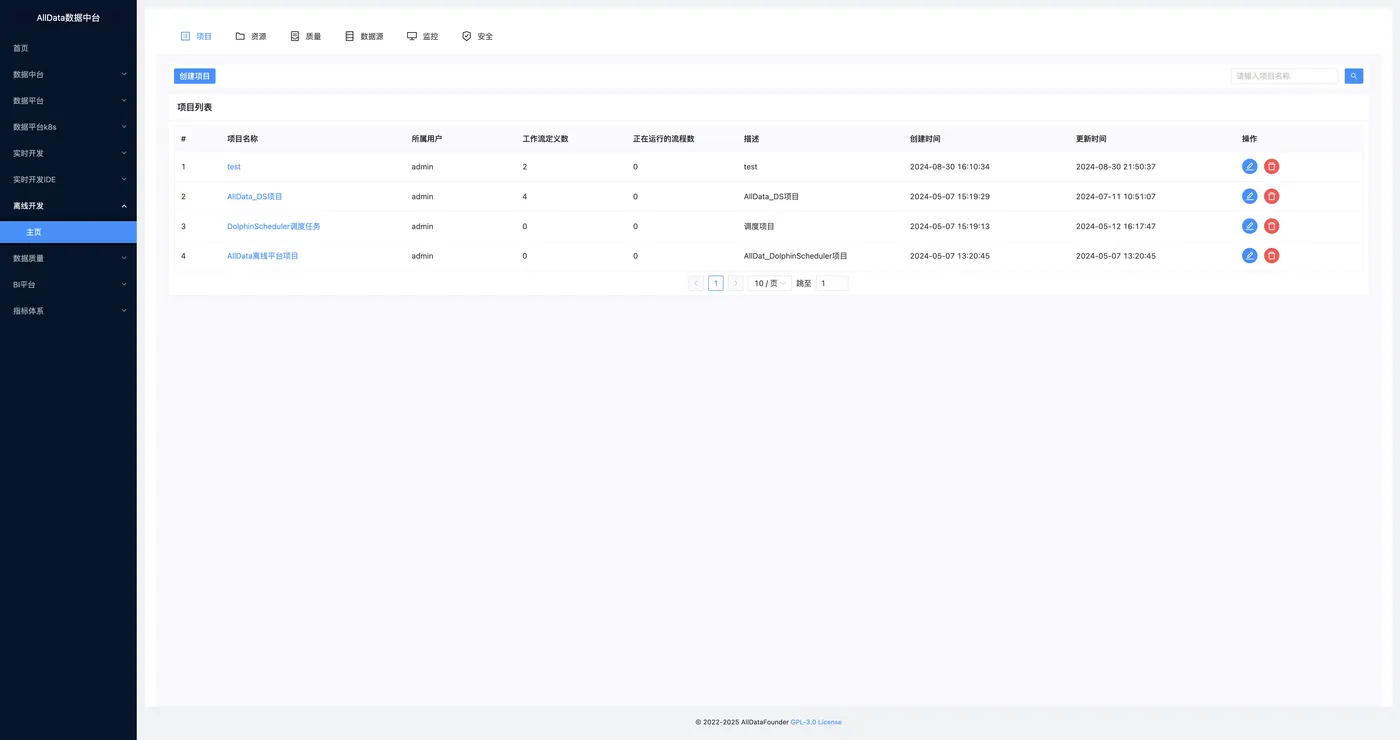Click the 工作流定义数 column header
Viewport: 1400px width, 740px height.
click(545, 139)
